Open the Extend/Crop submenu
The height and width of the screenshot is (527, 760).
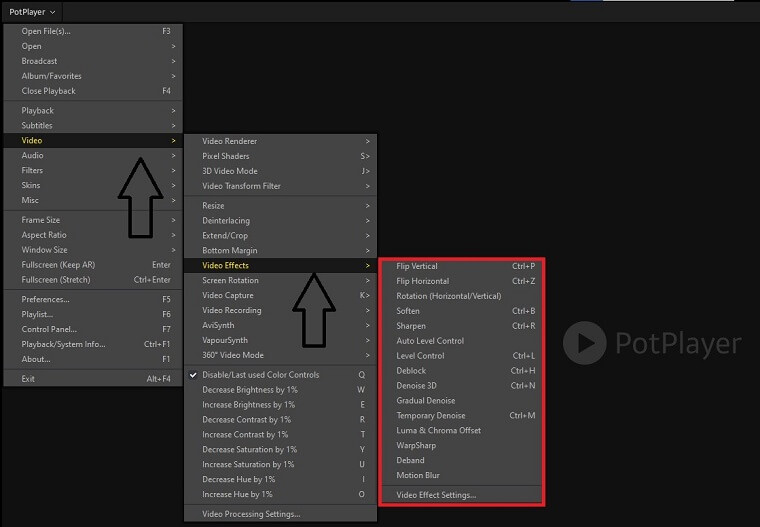coord(280,236)
